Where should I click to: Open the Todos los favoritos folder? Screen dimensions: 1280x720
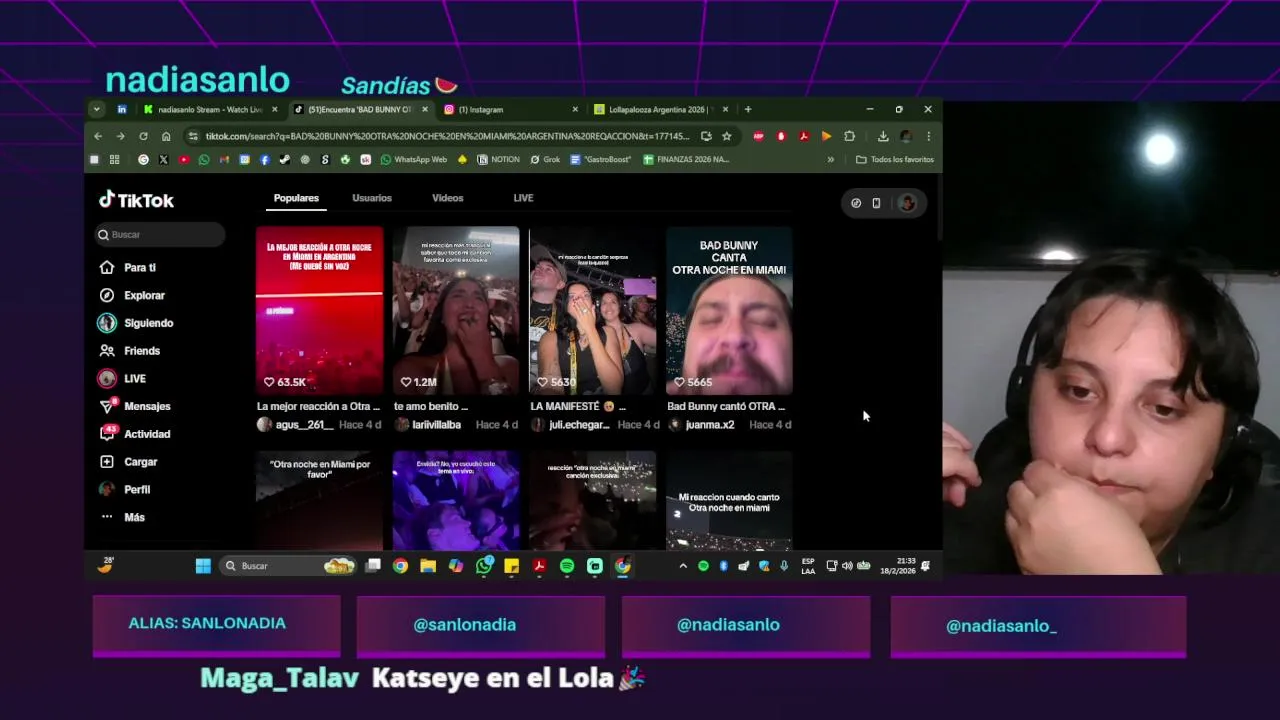[895, 159]
